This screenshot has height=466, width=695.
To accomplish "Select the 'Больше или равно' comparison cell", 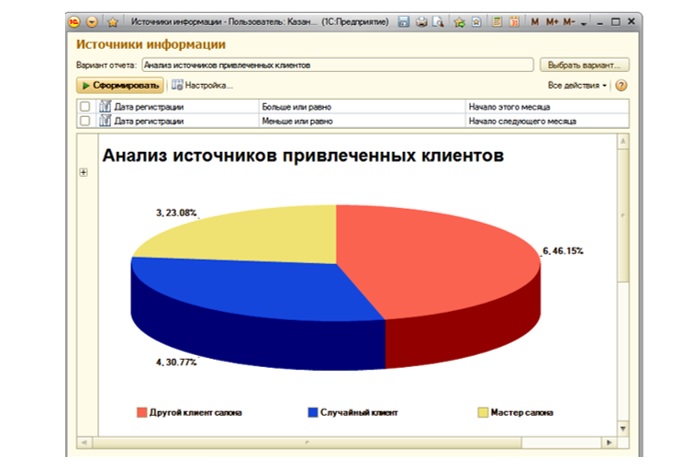I will point(362,106).
